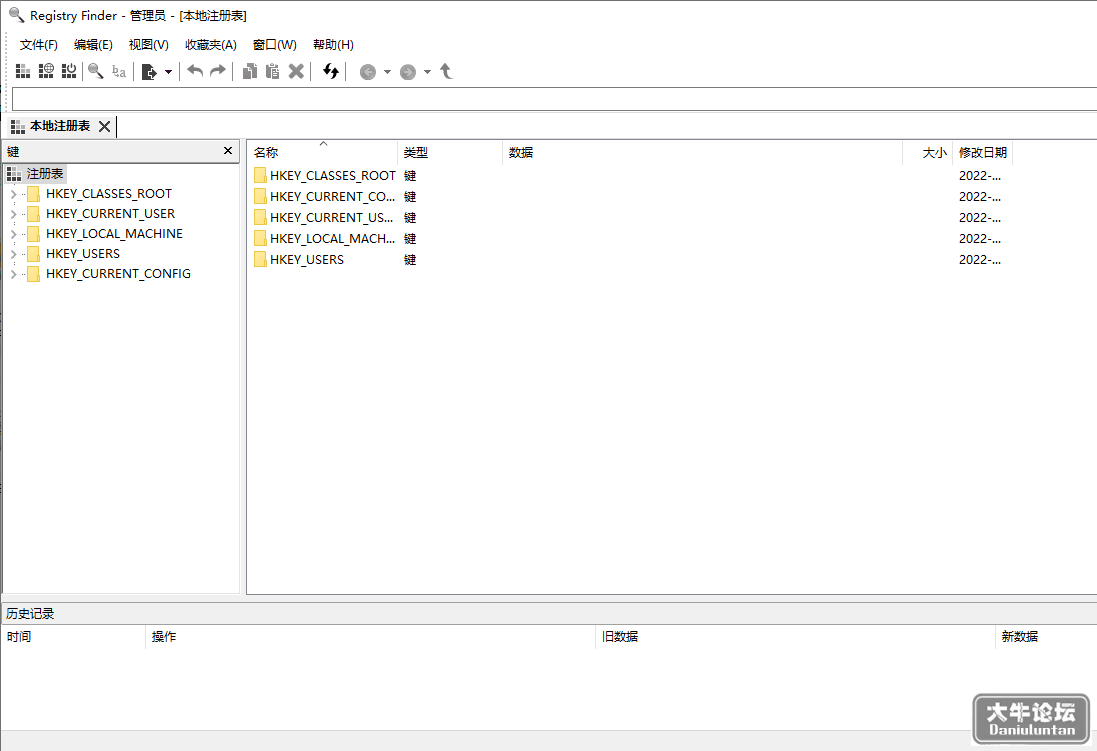Sort by the 修改日期 column header
The image size is (1097, 751).
[982, 153]
